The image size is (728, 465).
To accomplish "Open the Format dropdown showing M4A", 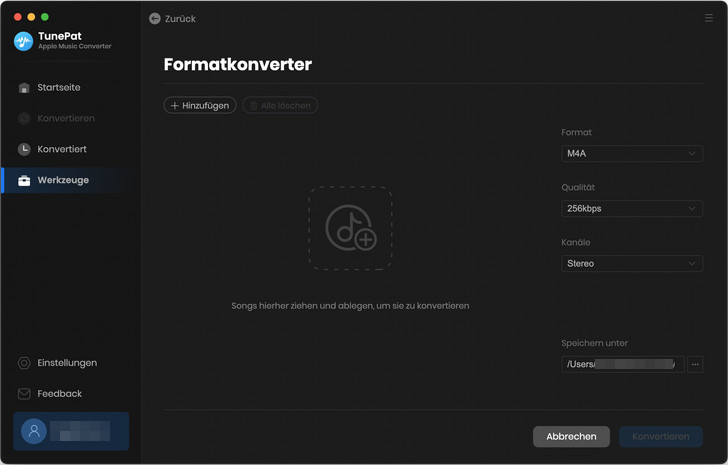I will click(x=632, y=154).
